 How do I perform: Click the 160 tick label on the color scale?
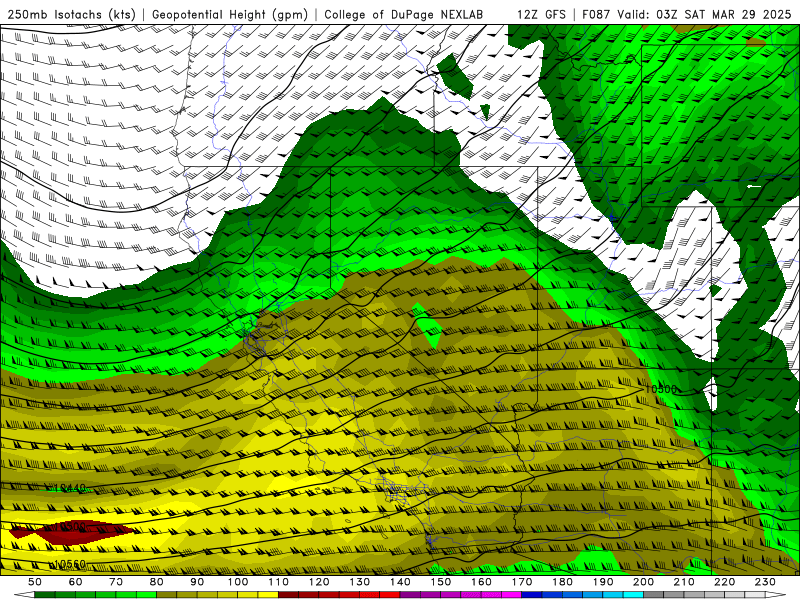click(482, 582)
